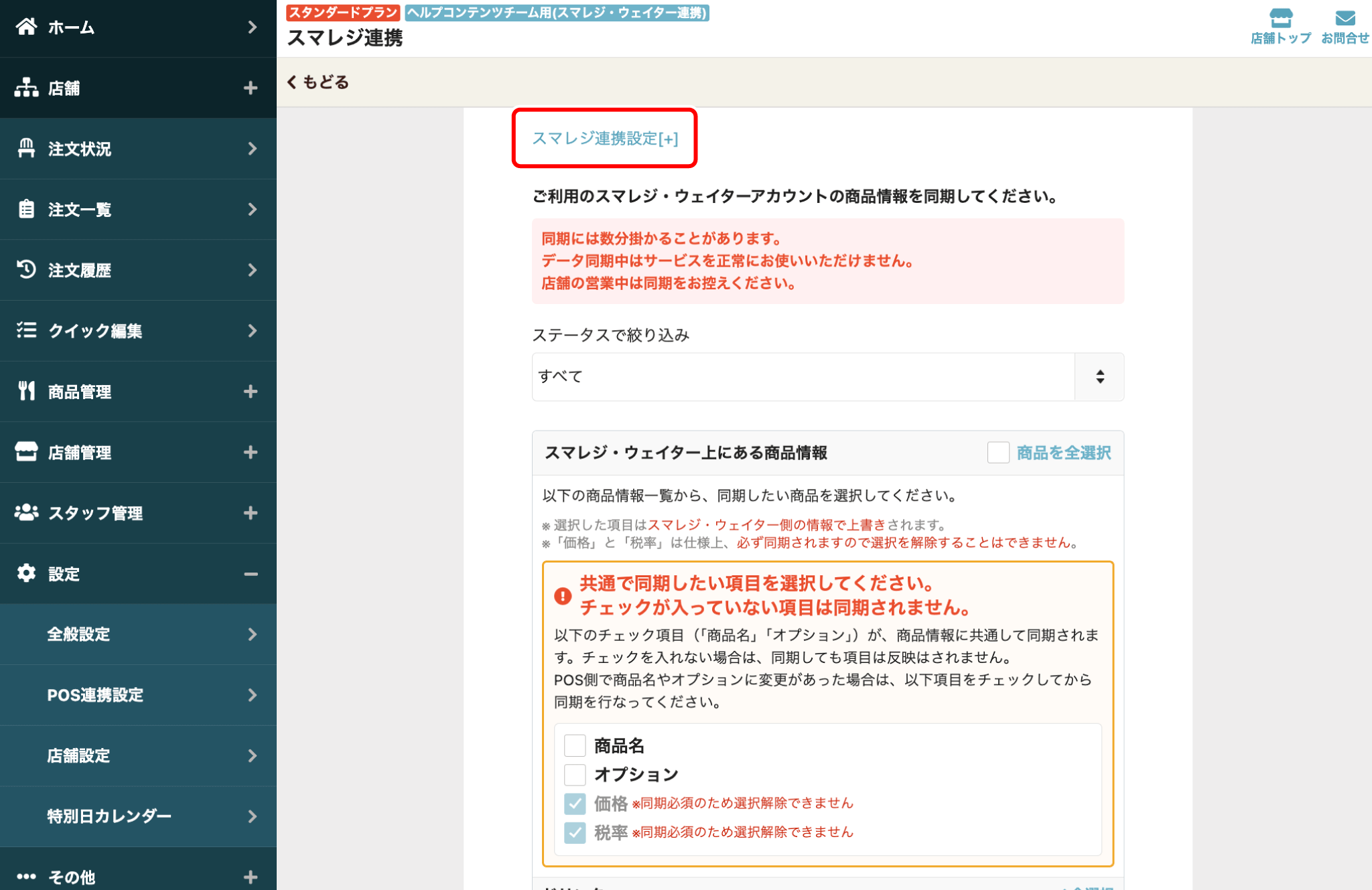Open the 特別日カレンダー submenu item
The width and height of the screenshot is (1372, 890).
[x=138, y=816]
